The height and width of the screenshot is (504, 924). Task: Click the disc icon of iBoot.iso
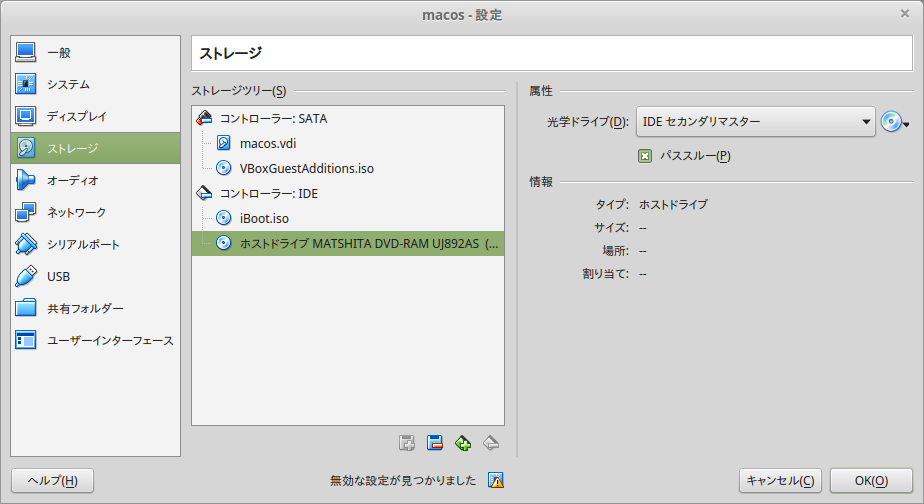(223, 218)
